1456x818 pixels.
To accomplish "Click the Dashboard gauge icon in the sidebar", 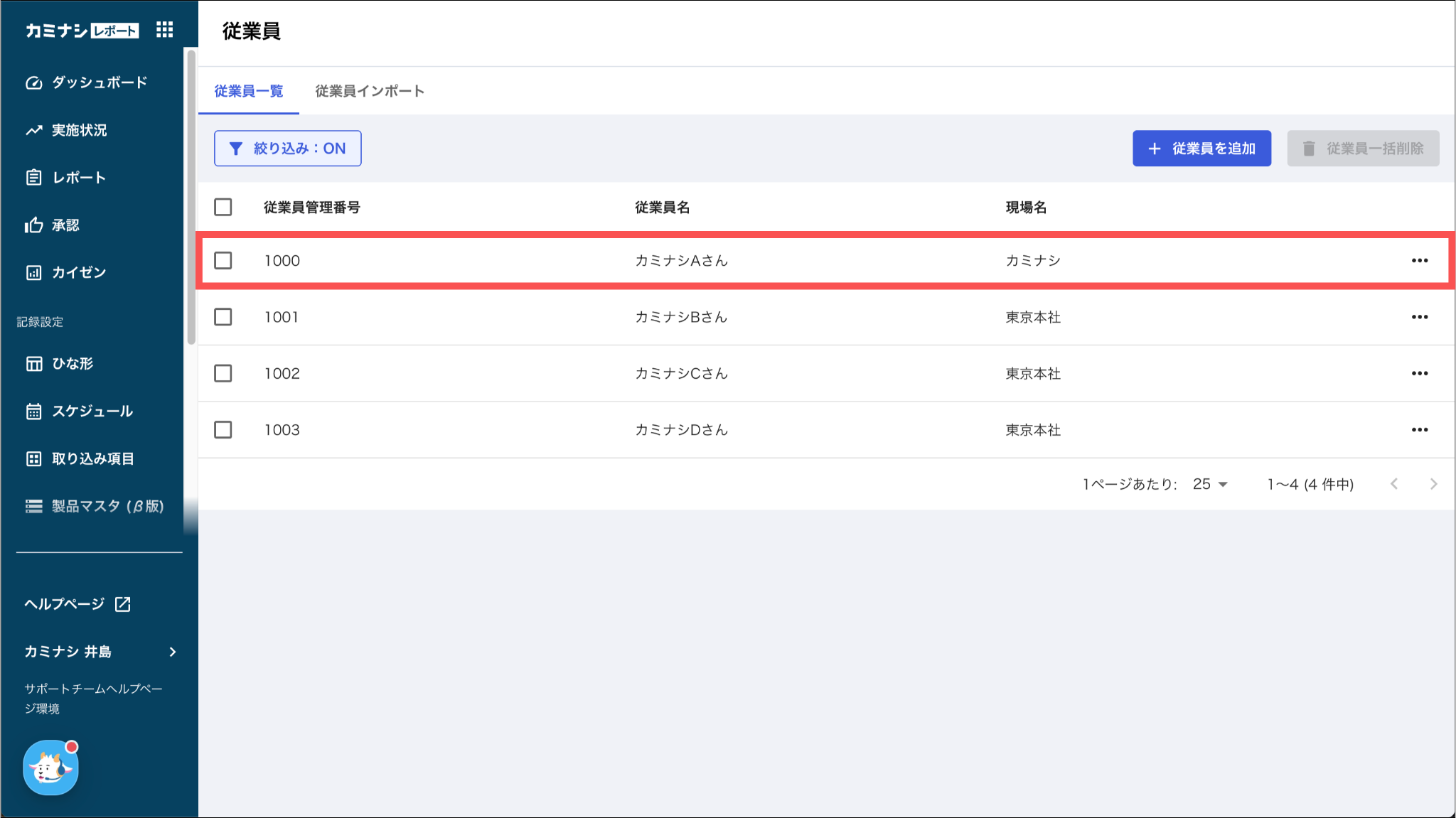I will 33,82.
